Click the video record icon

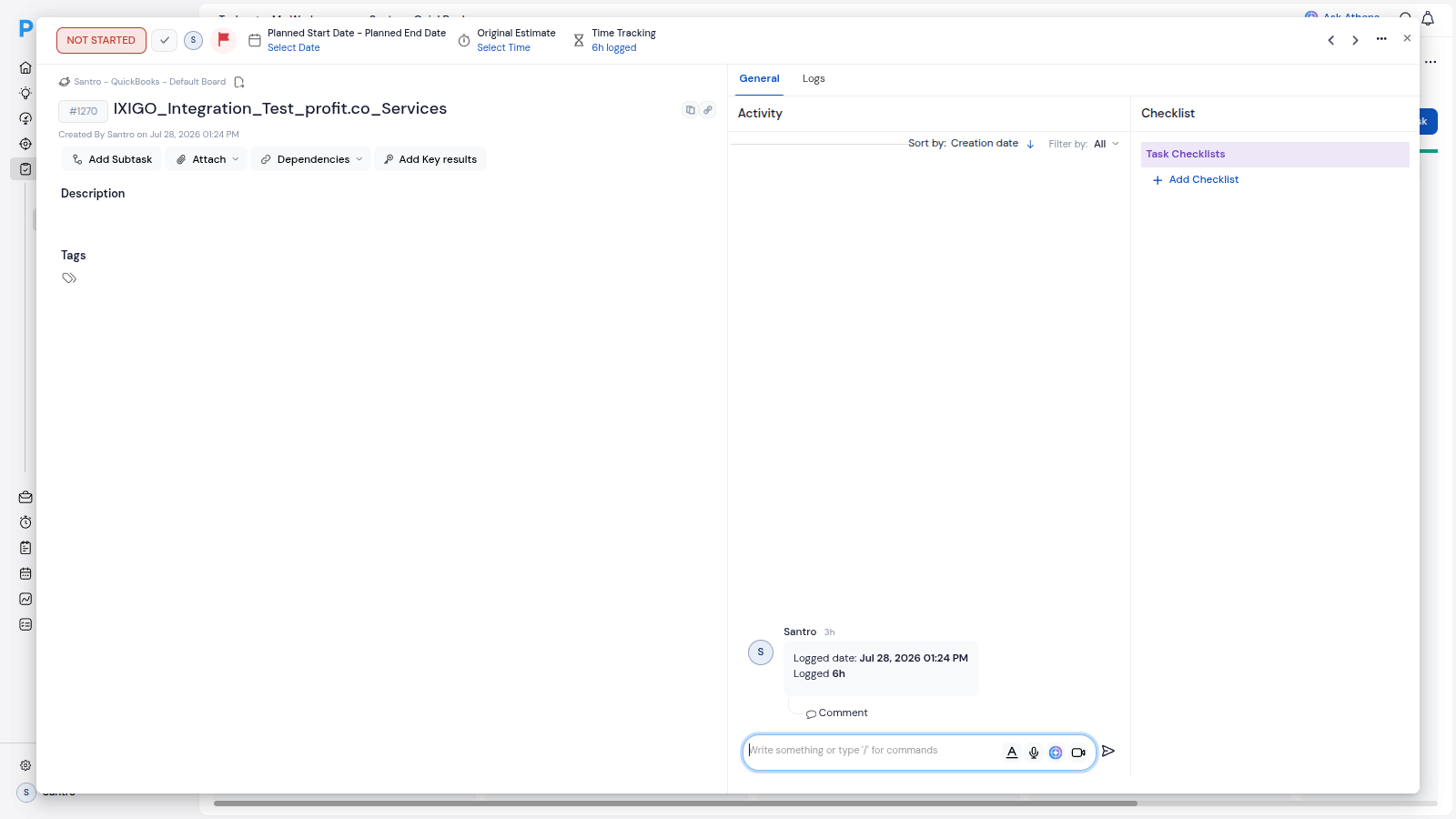coord(1078,753)
